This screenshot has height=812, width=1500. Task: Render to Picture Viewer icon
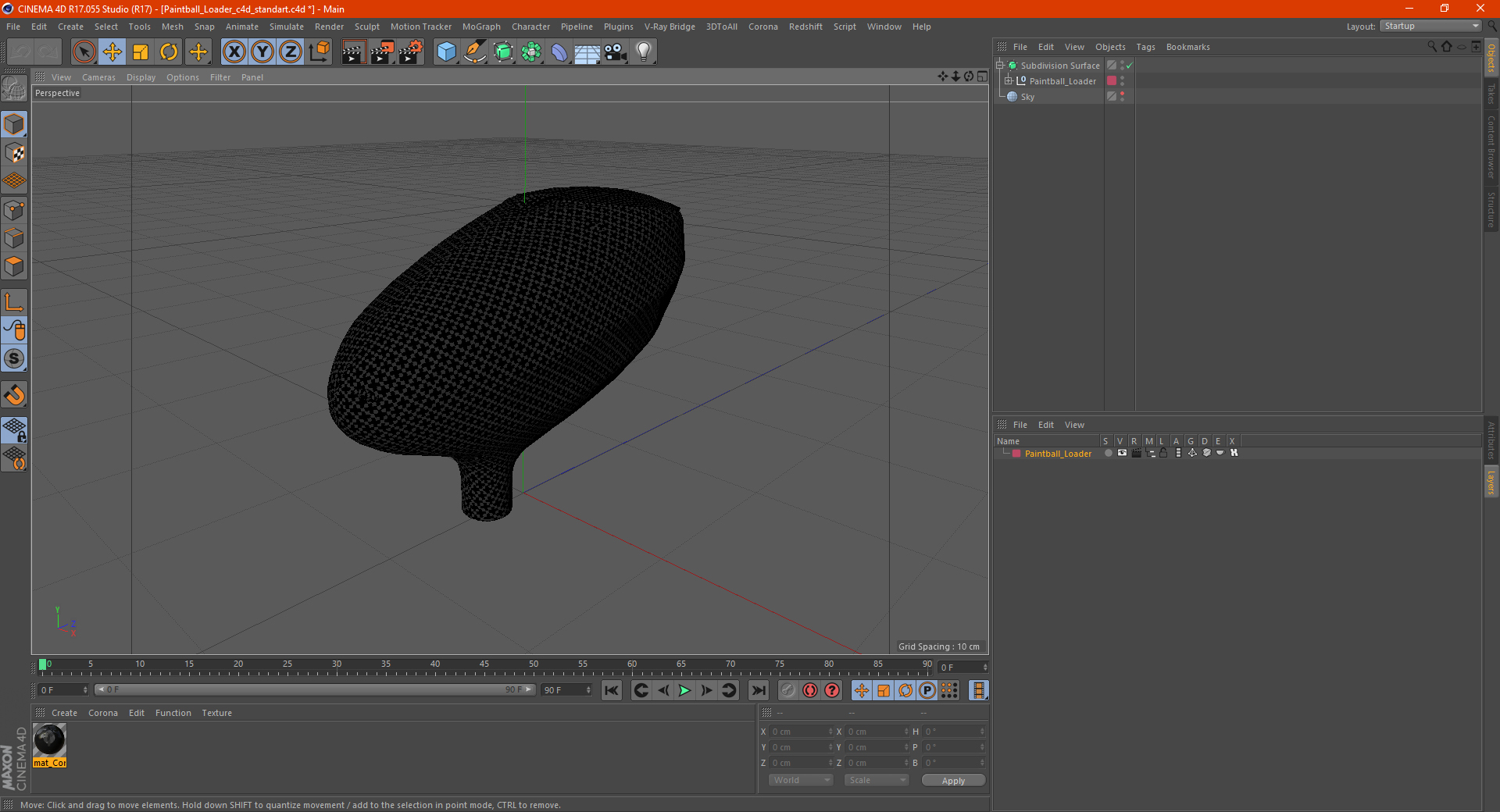pyautogui.click(x=382, y=52)
